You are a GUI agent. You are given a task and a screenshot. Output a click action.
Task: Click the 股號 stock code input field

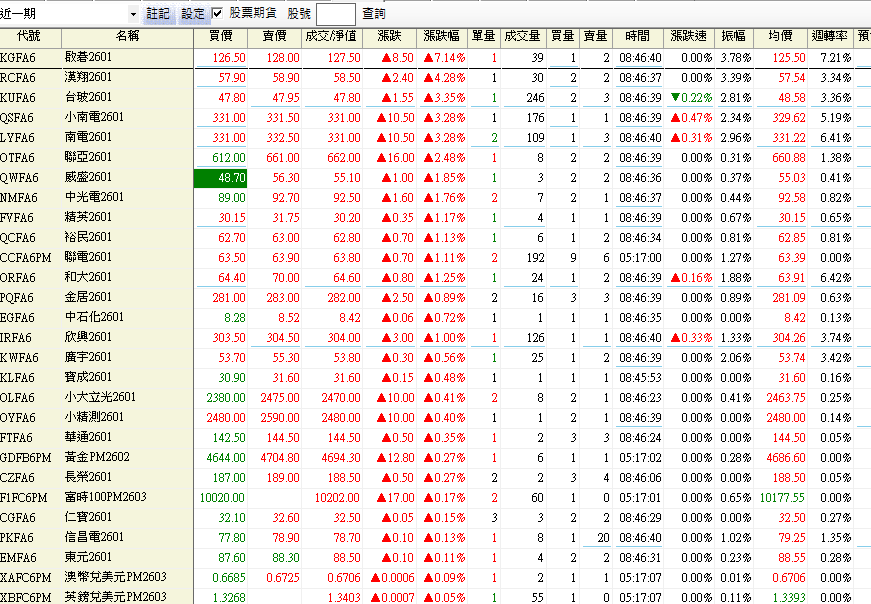tap(335, 14)
